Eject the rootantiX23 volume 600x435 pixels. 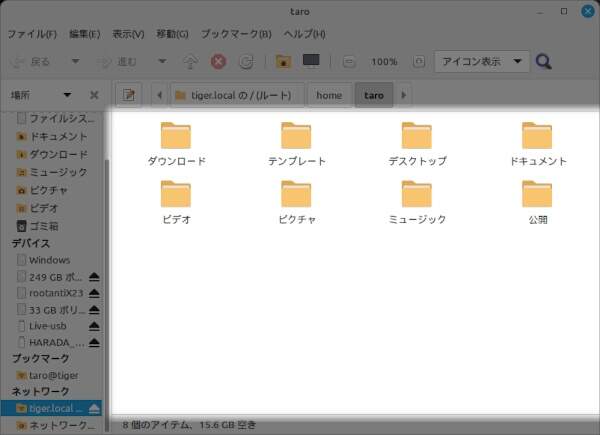pyautogui.click(x=94, y=293)
